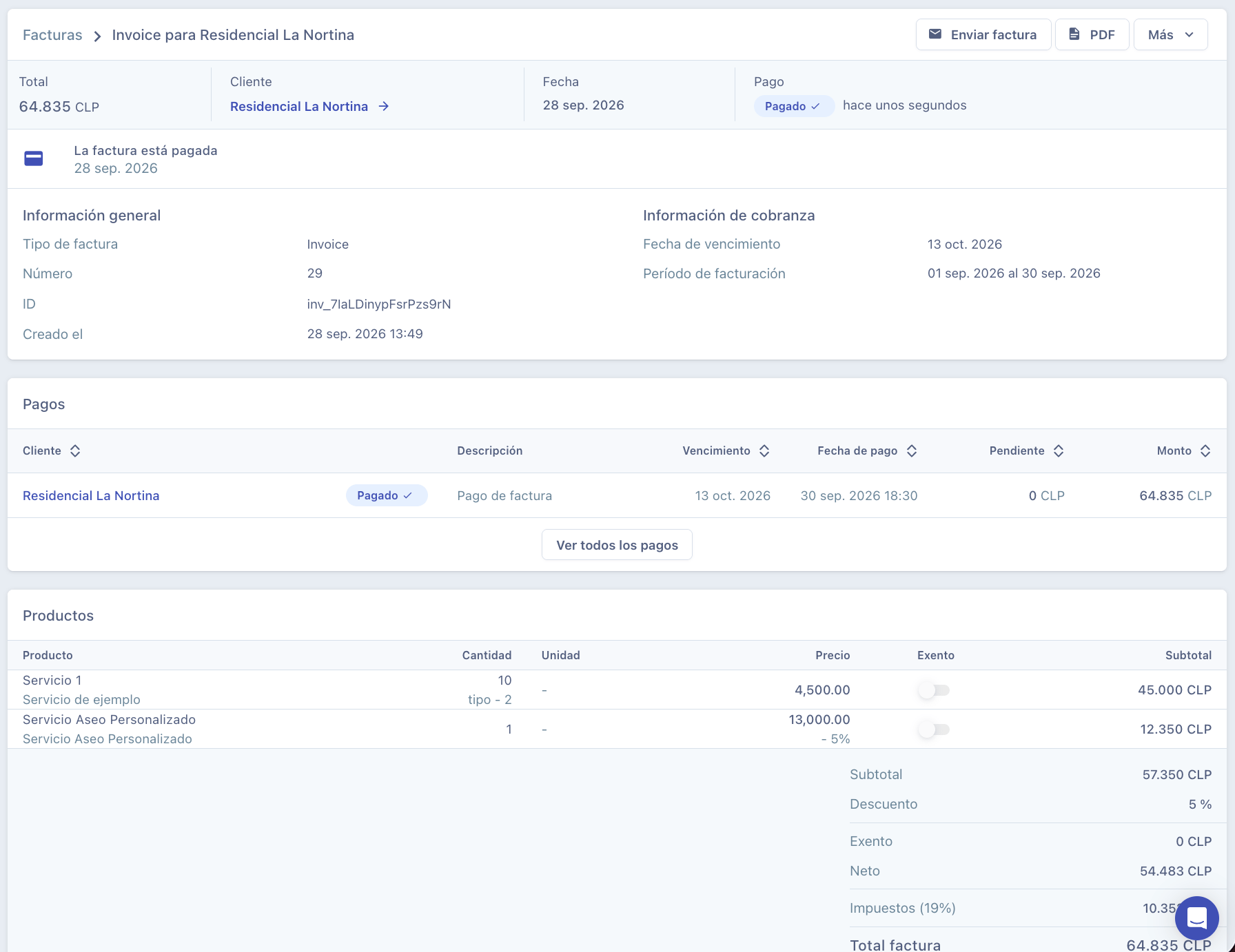
Task: Click the arrow next to Residencial La Nortina
Action: coord(384,107)
